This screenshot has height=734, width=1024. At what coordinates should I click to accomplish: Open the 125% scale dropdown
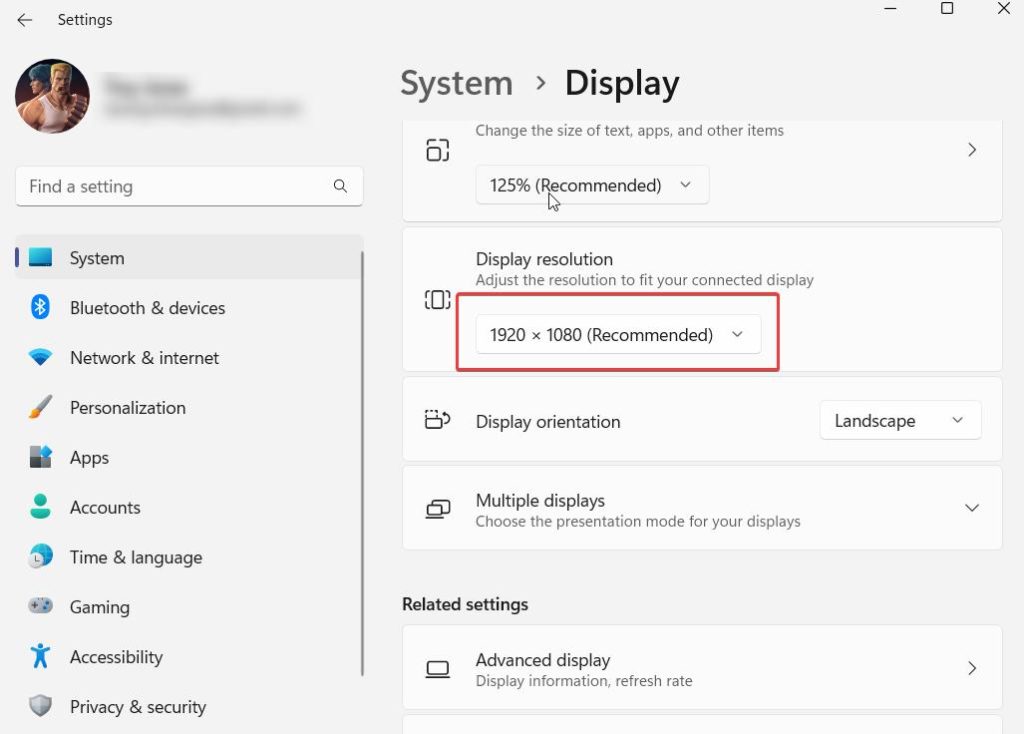(x=592, y=185)
